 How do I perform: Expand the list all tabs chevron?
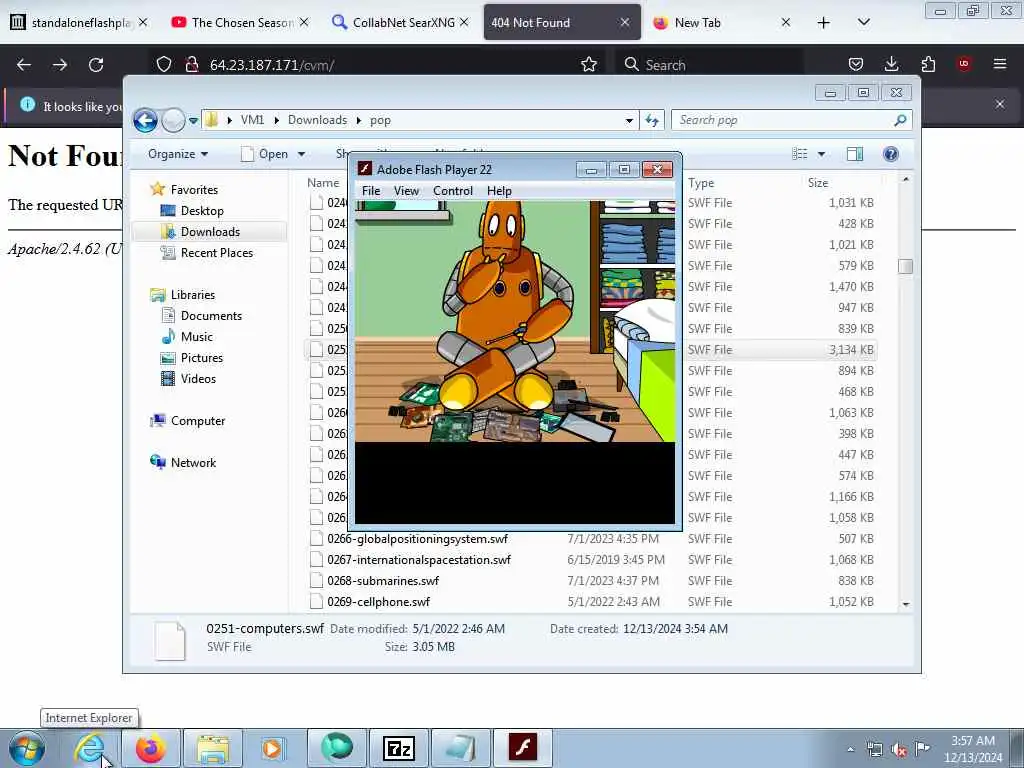[x=863, y=22]
